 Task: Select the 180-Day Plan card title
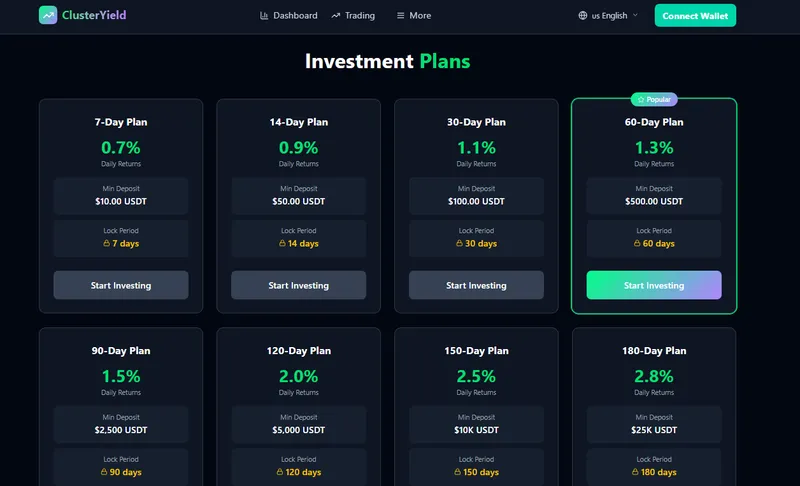tap(654, 351)
